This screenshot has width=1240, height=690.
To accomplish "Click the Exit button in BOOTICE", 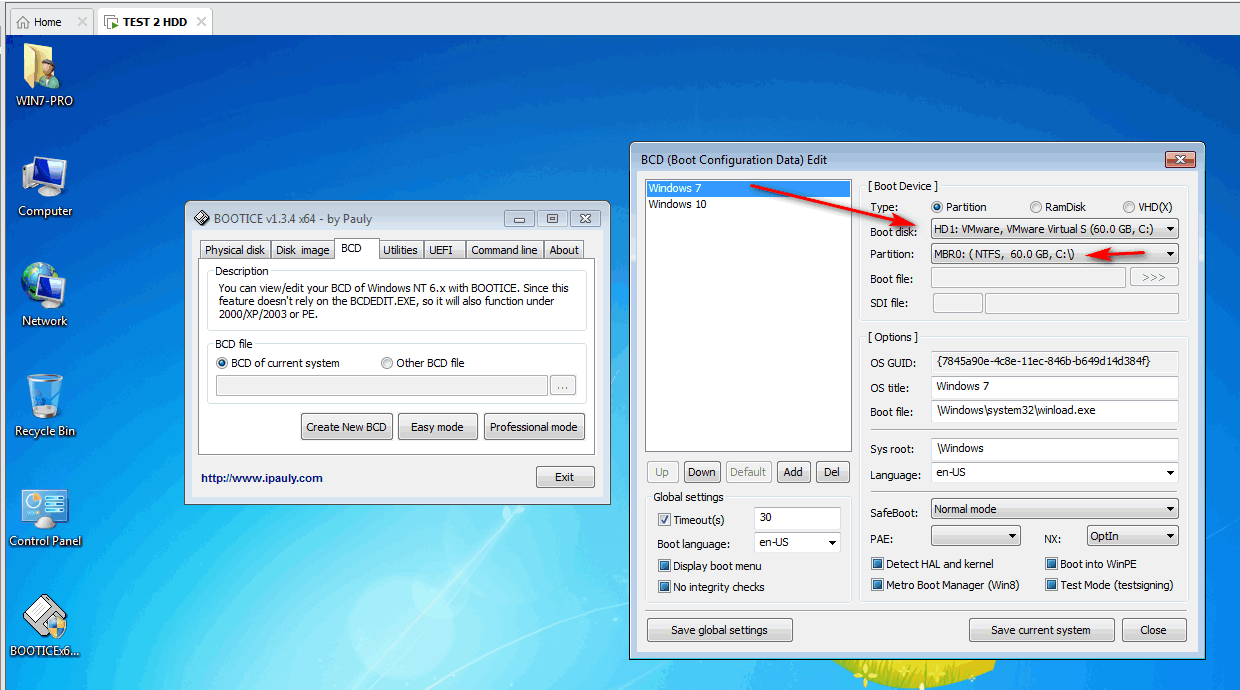I will [565, 477].
